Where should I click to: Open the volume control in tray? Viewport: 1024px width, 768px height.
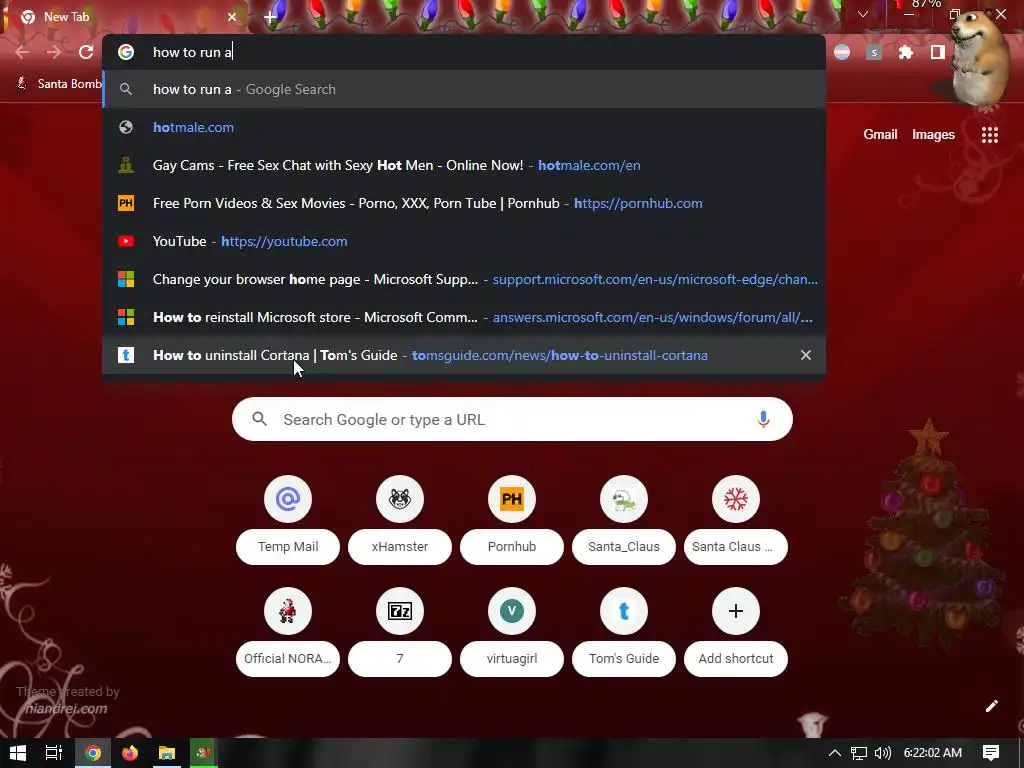coord(882,753)
